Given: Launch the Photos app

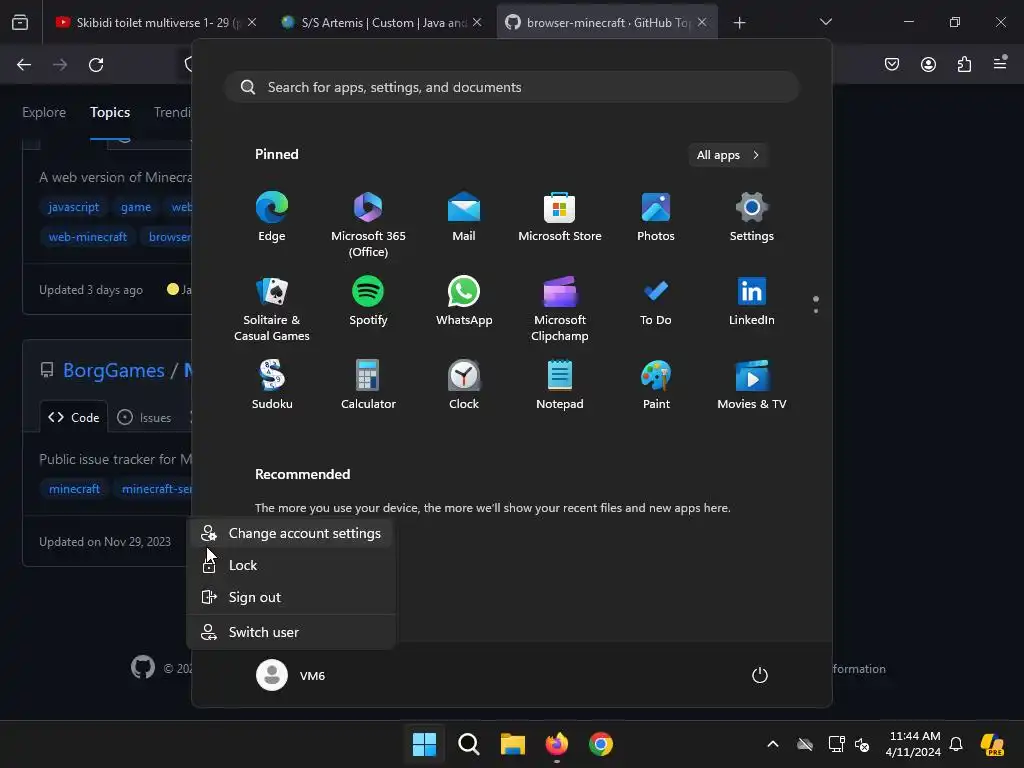Looking at the screenshot, I should coord(656,217).
